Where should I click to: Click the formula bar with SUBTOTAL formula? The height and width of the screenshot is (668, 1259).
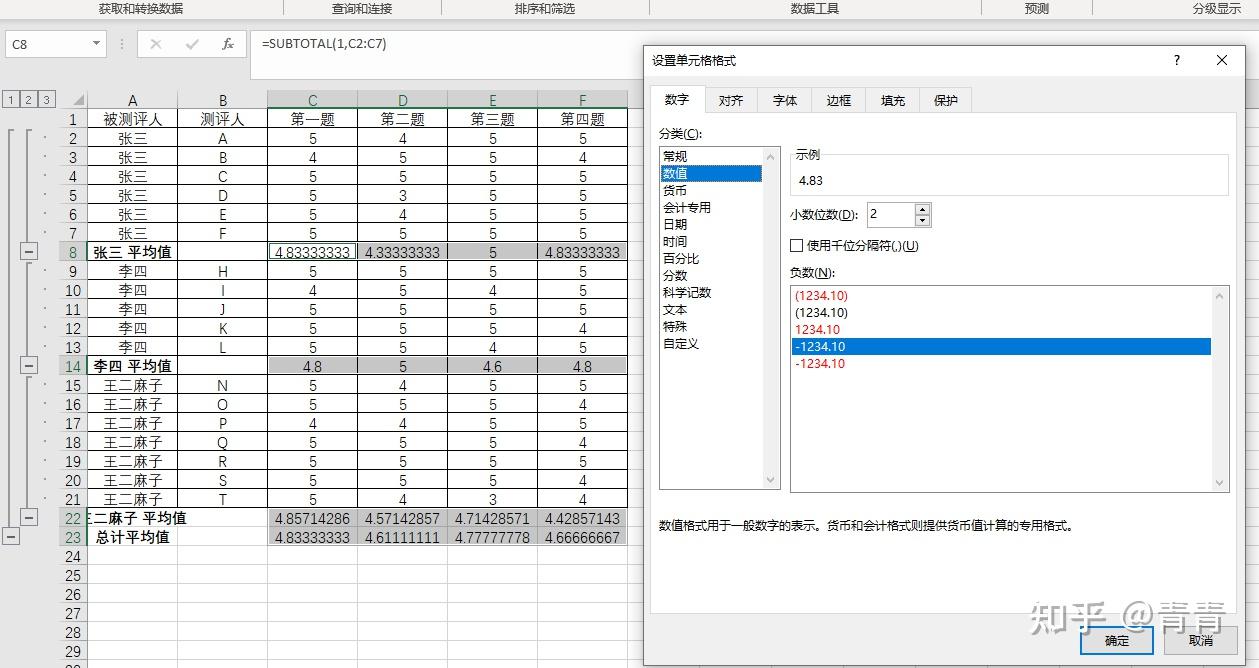pos(445,44)
